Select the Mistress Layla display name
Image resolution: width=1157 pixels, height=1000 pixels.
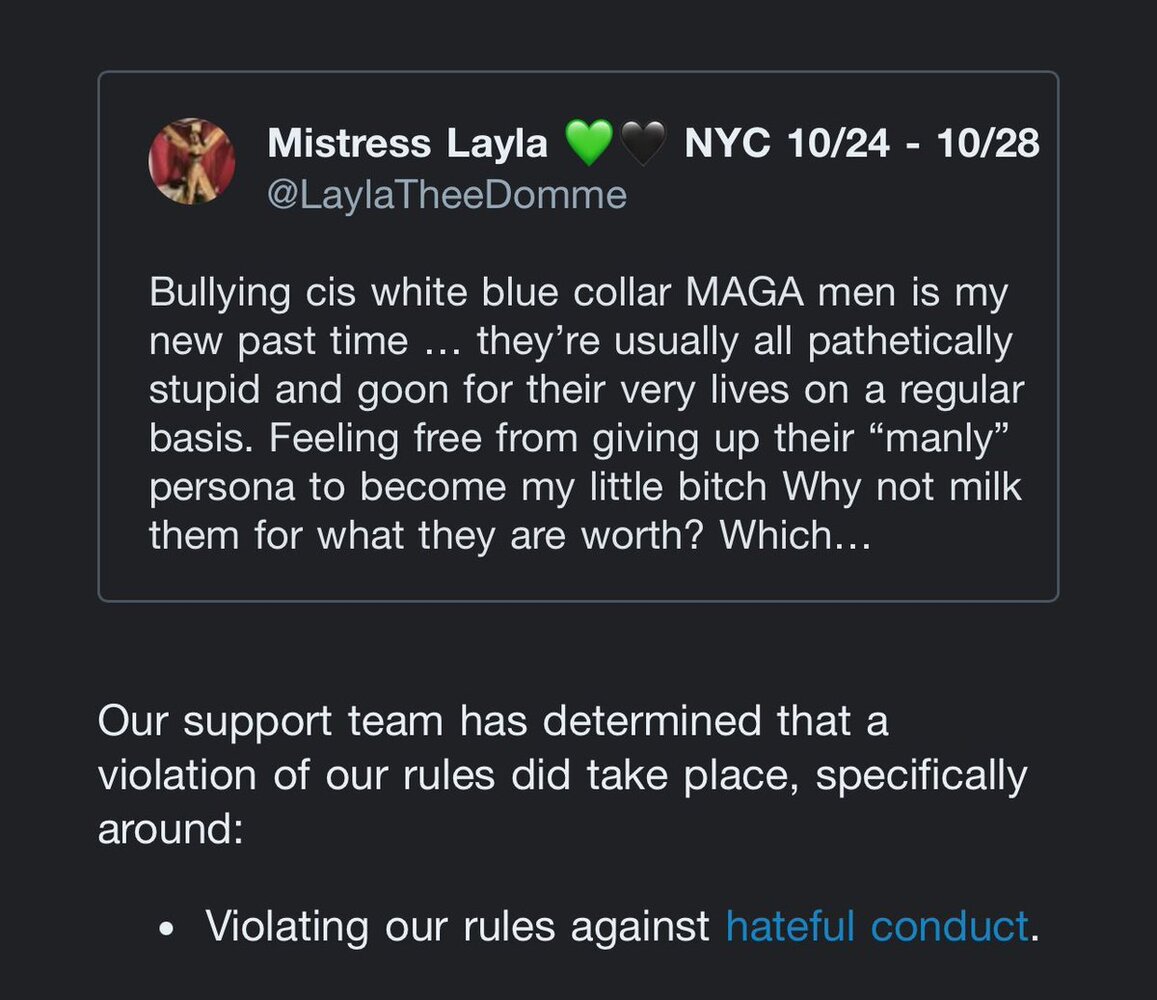coord(407,145)
